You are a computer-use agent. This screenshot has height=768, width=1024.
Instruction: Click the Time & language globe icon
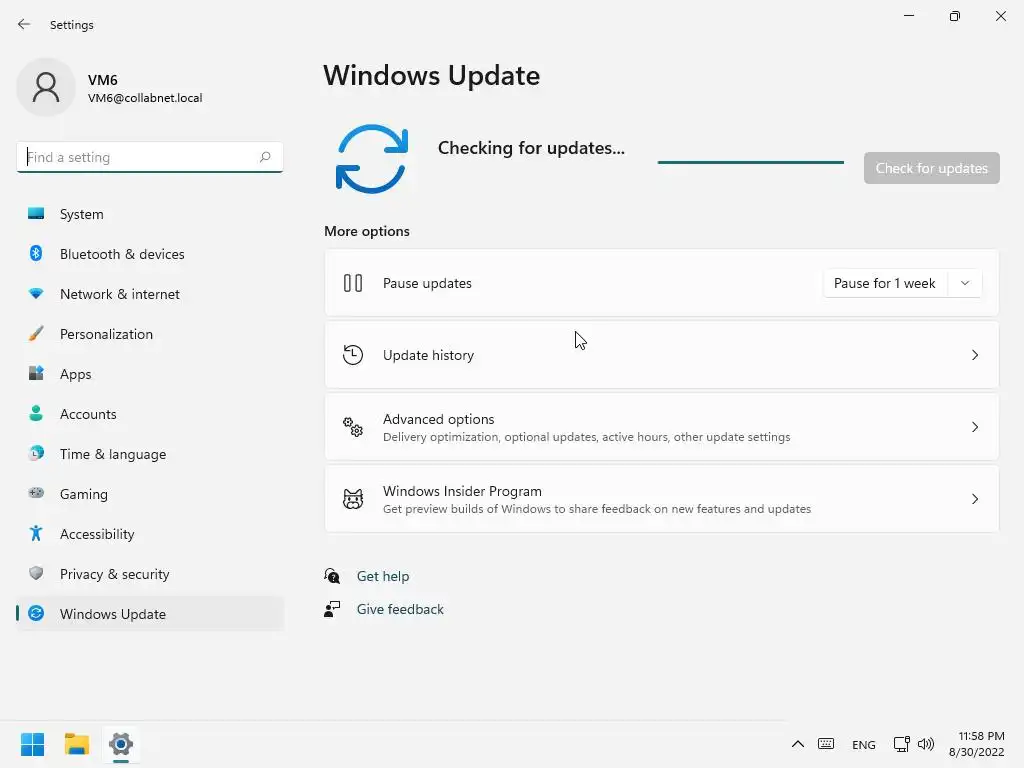tap(36, 453)
